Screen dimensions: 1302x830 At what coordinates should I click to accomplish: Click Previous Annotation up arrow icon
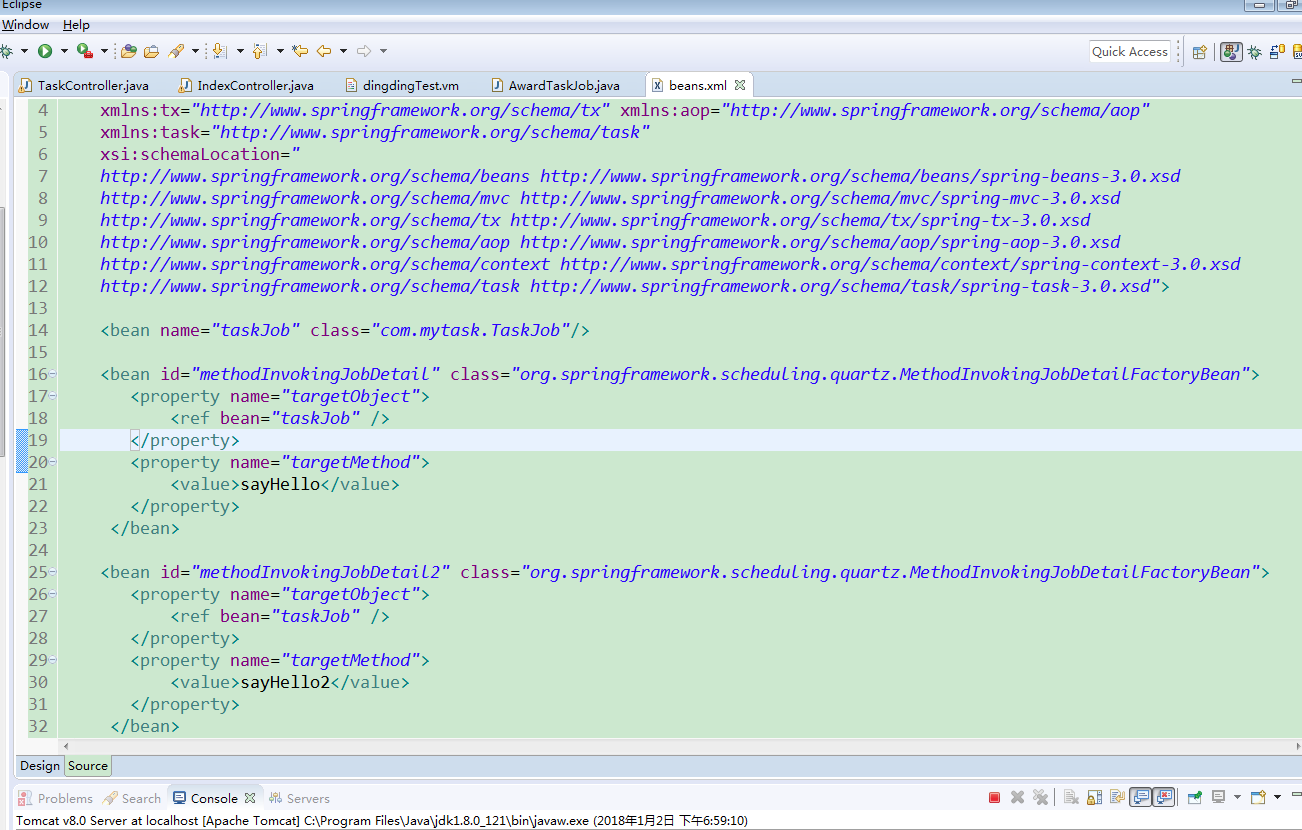pos(260,51)
